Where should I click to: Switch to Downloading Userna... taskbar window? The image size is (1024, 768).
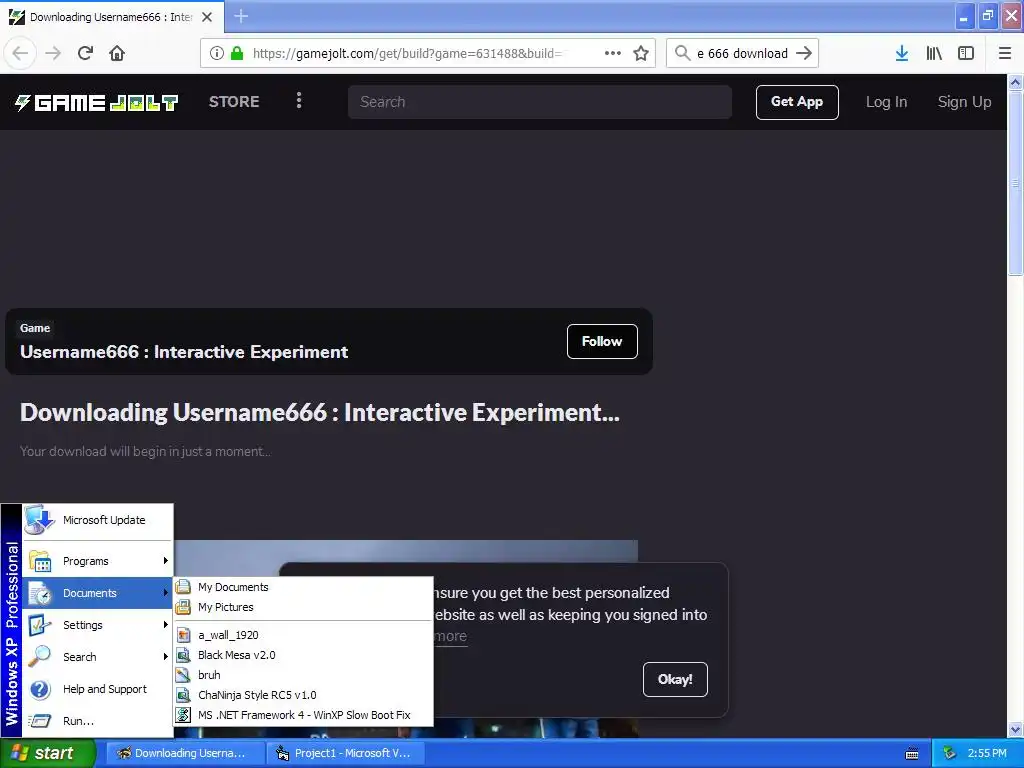pos(185,753)
